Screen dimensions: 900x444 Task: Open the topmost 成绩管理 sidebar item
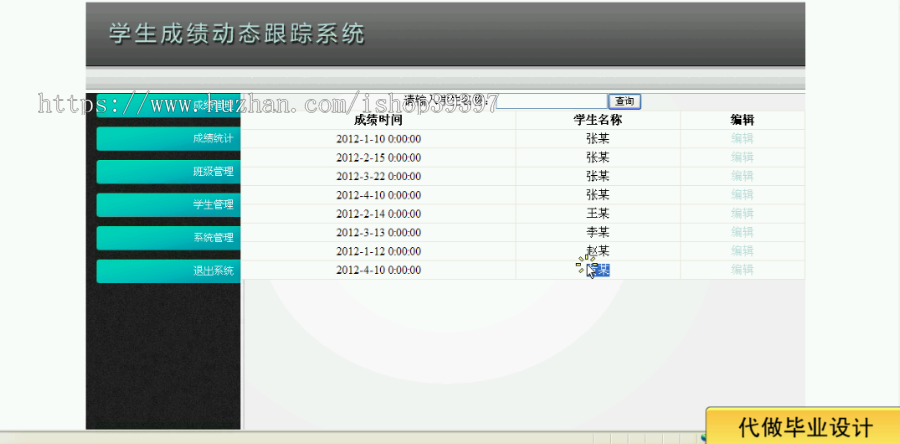(x=168, y=106)
